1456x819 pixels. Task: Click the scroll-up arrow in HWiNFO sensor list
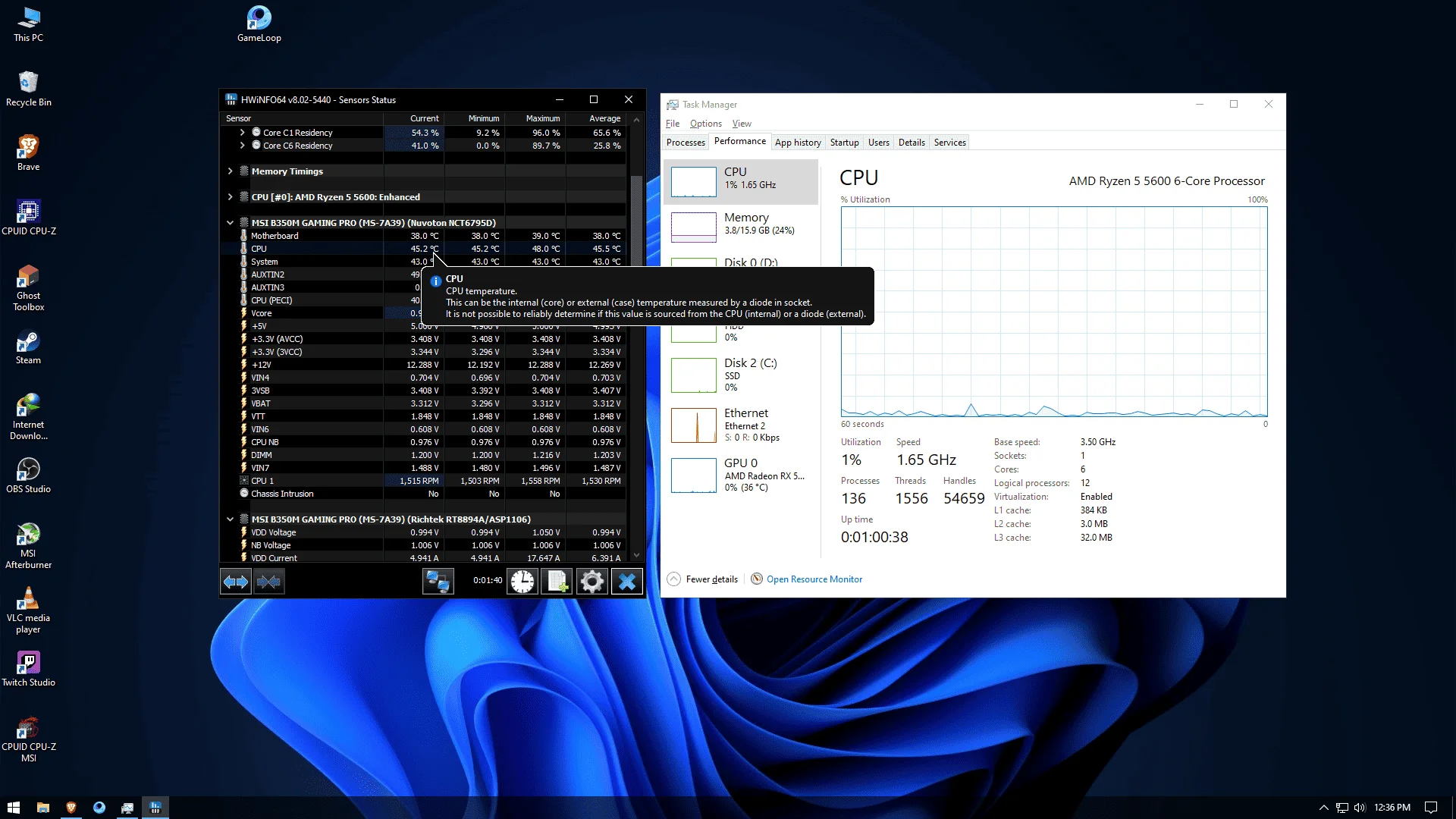click(636, 120)
